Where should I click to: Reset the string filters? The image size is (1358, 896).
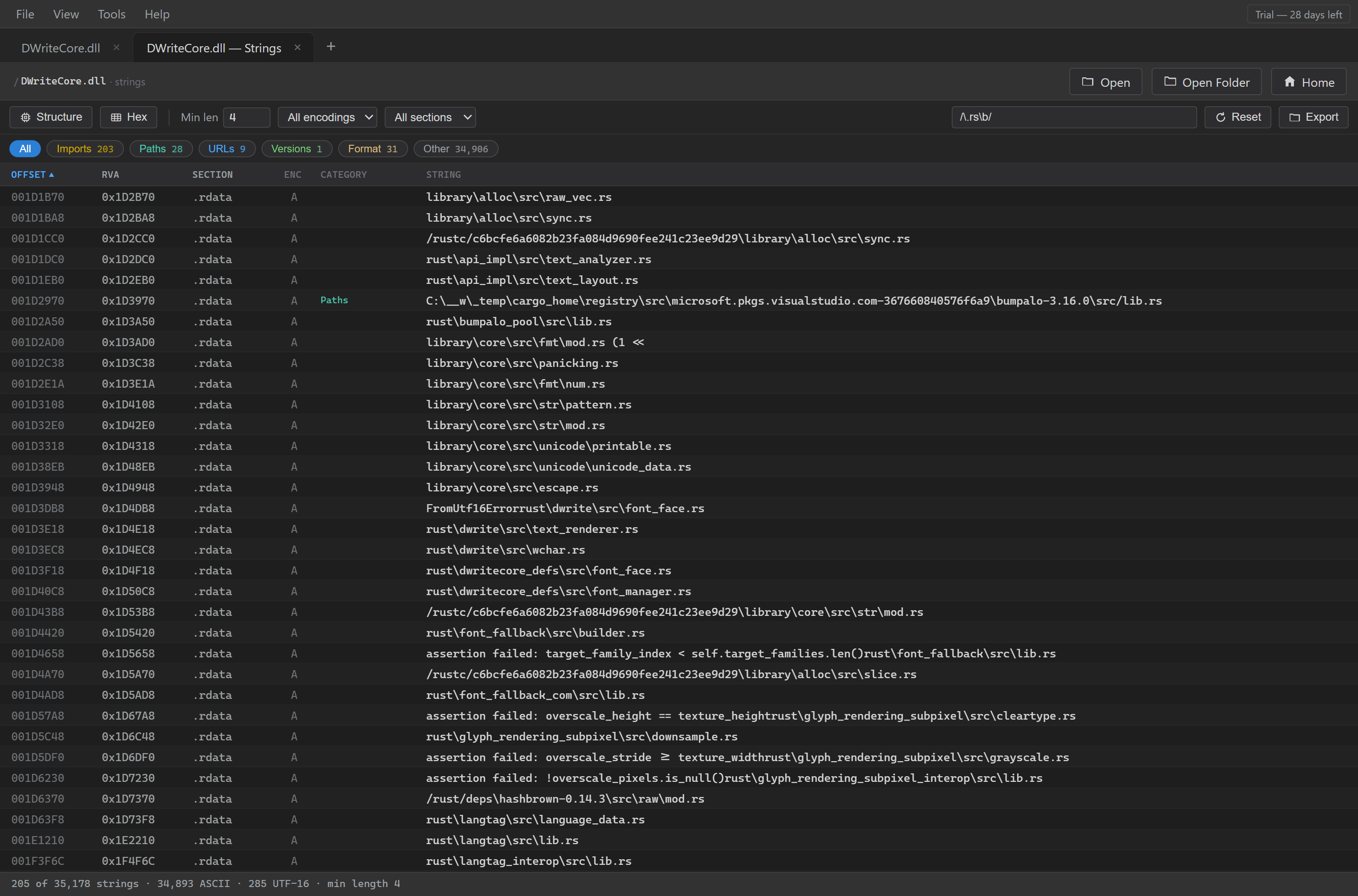coord(1237,117)
